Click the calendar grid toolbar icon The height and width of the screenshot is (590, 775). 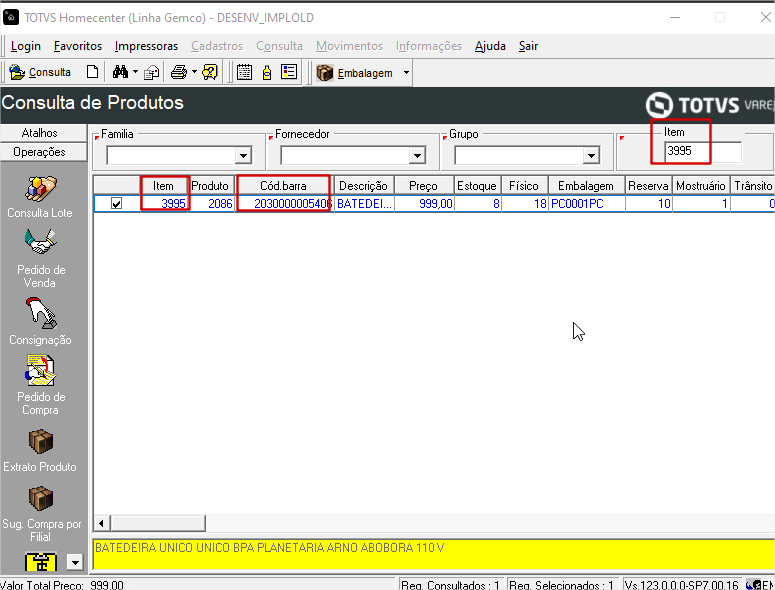pyautogui.click(x=244, y=72)
